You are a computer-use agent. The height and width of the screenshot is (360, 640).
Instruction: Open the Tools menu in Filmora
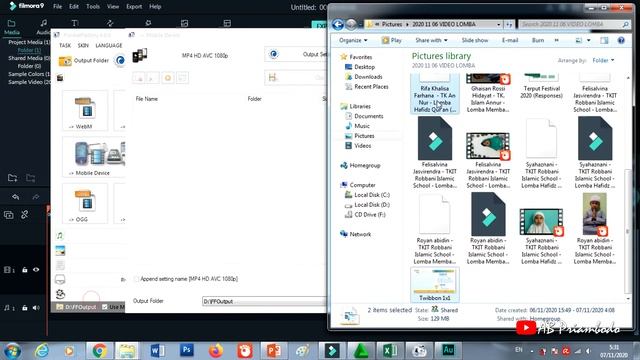tap(93, 7)
